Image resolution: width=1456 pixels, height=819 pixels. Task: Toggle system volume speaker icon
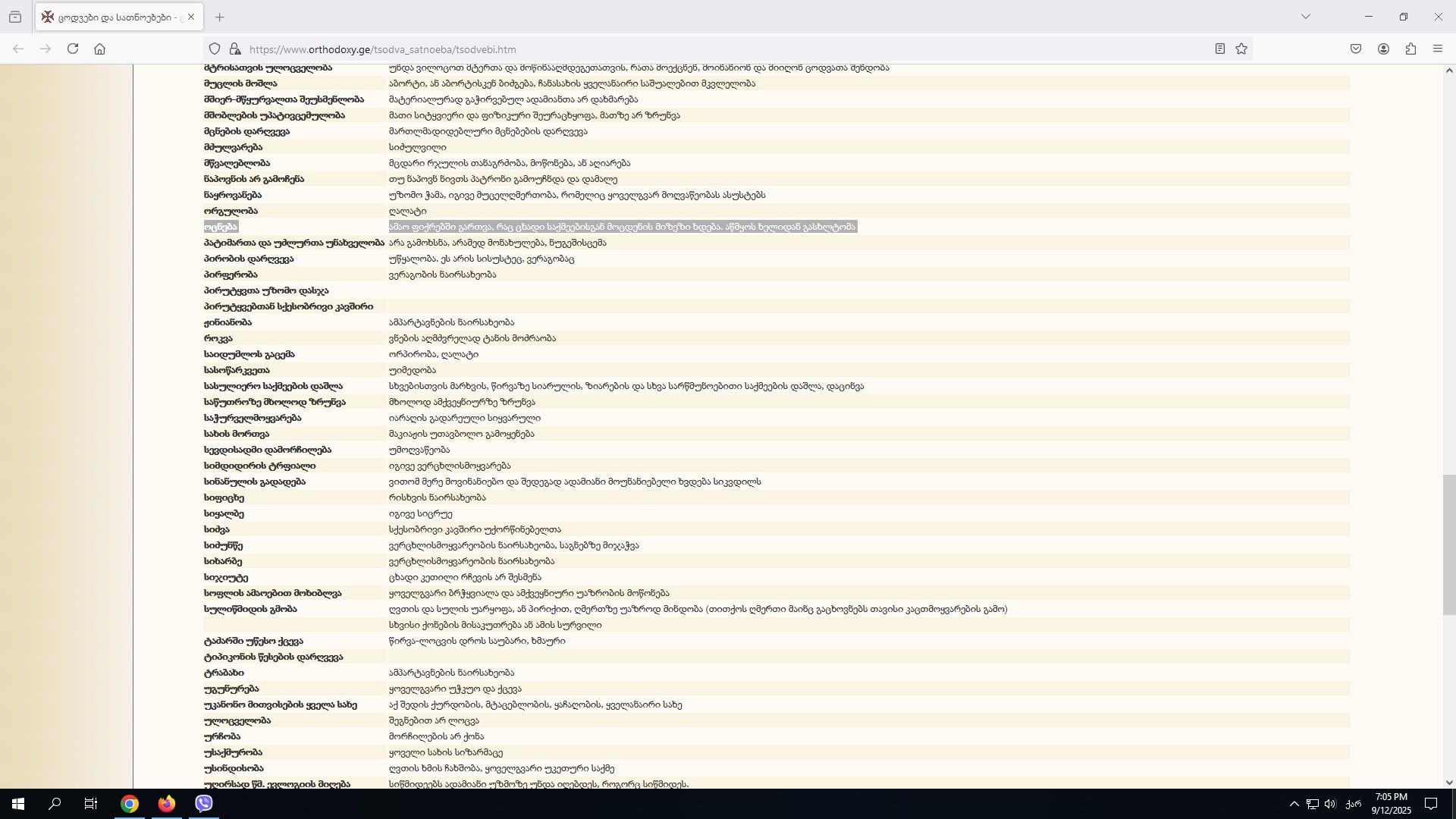(x=1330, y=804)
